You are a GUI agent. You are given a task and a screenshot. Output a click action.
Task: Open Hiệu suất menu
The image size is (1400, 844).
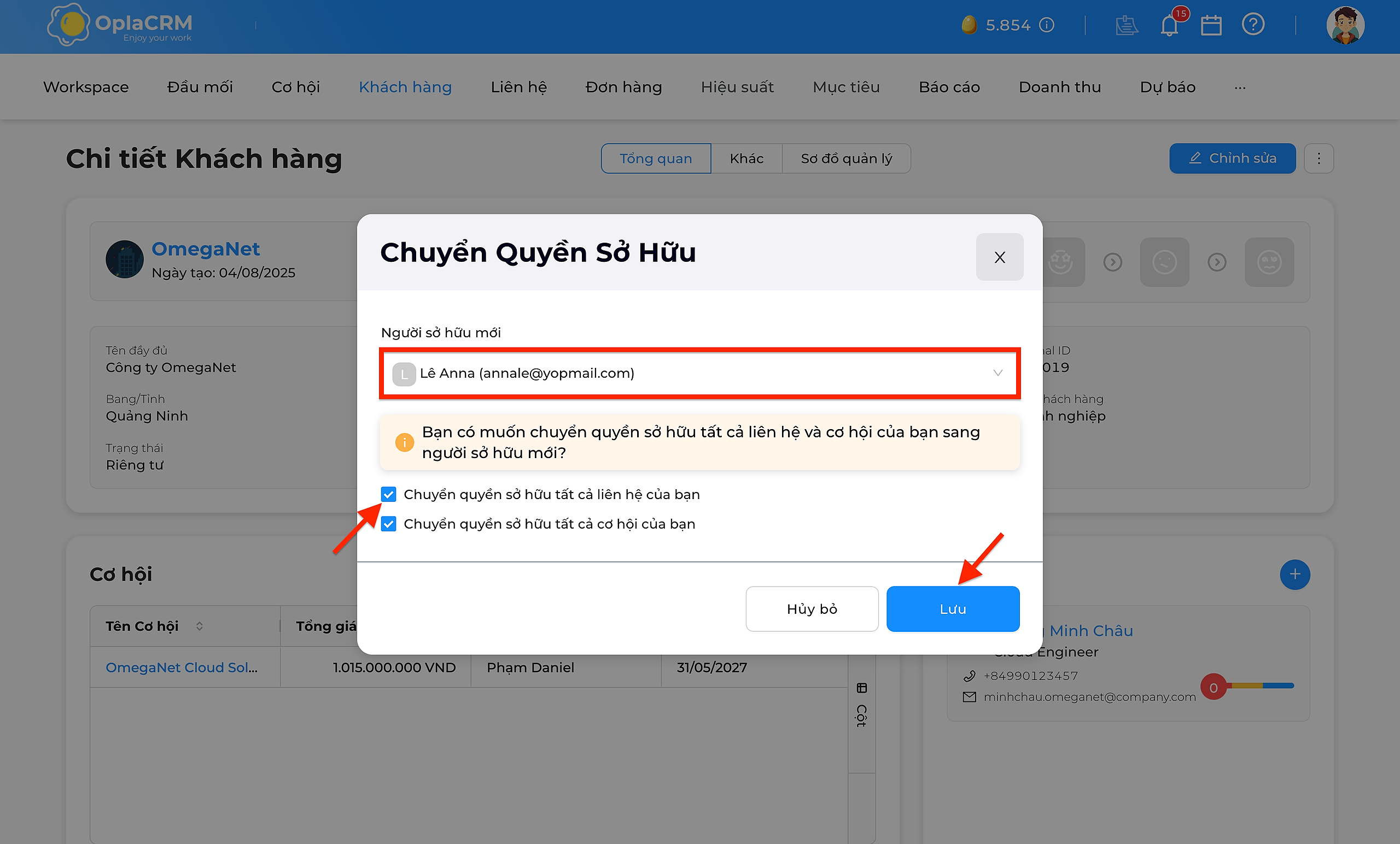[x=738, y=87]
